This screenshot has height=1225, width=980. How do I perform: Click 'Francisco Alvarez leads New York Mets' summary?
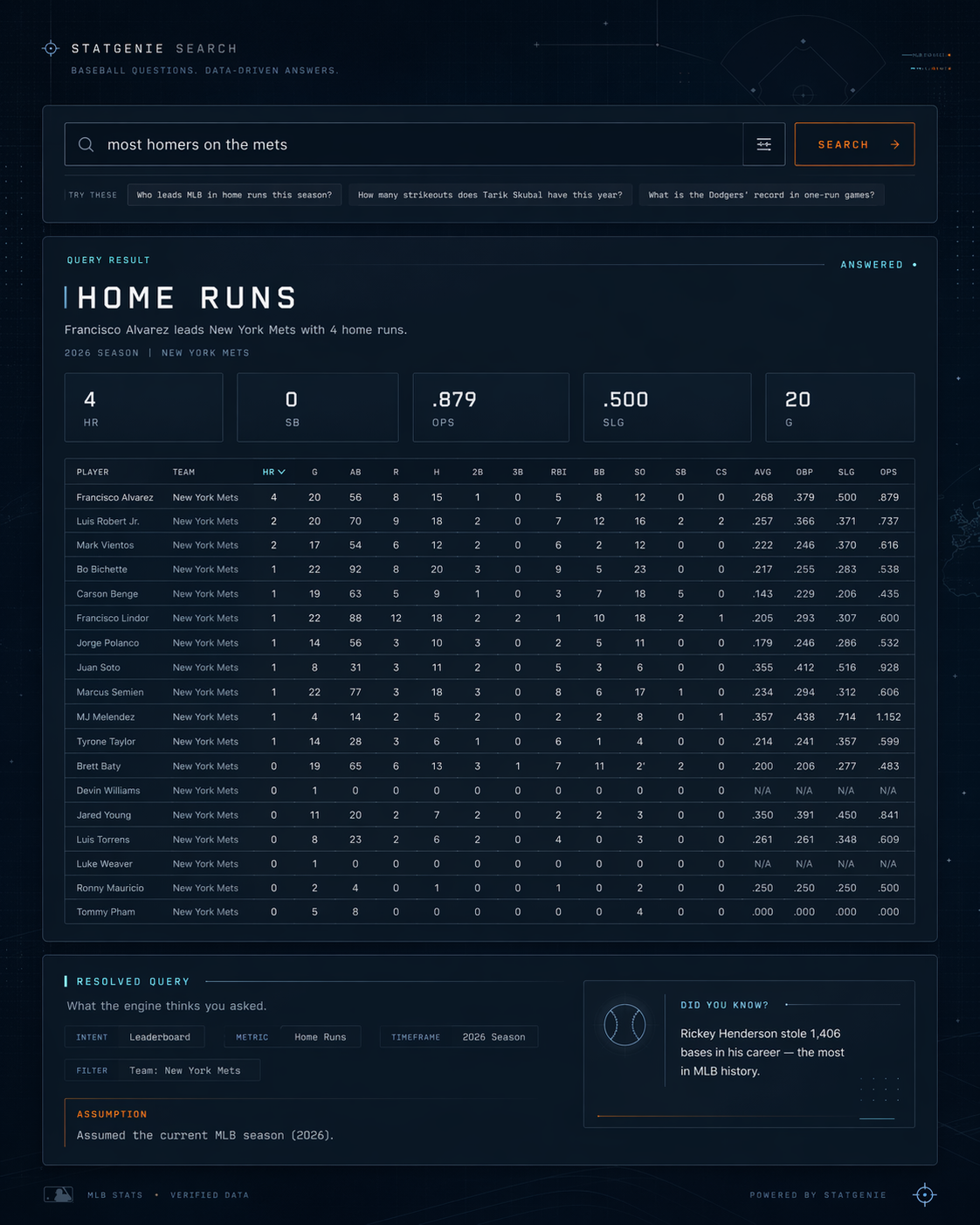point(236,329)
